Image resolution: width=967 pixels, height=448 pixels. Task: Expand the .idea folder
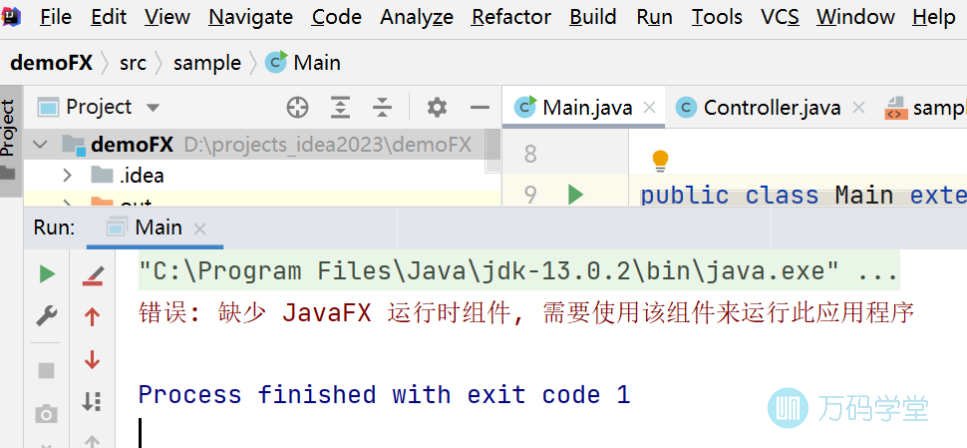tap(67, 176)
